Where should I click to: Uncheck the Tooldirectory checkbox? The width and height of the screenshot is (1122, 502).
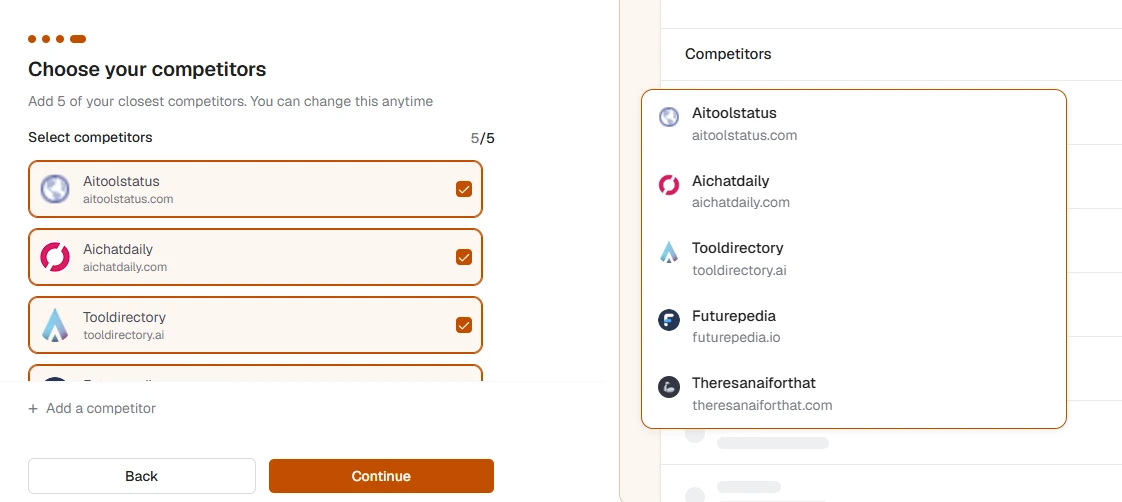tap(464, 325)
